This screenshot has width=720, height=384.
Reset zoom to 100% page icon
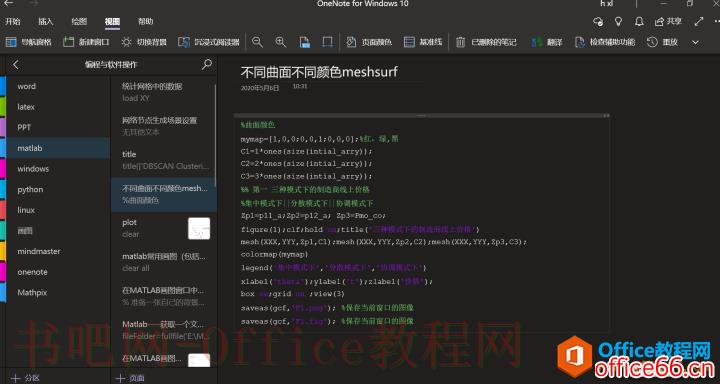[x=304, y=42]
